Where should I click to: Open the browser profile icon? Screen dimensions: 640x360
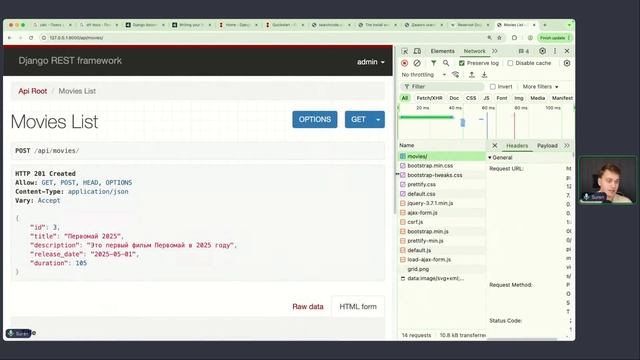point(530,38)
